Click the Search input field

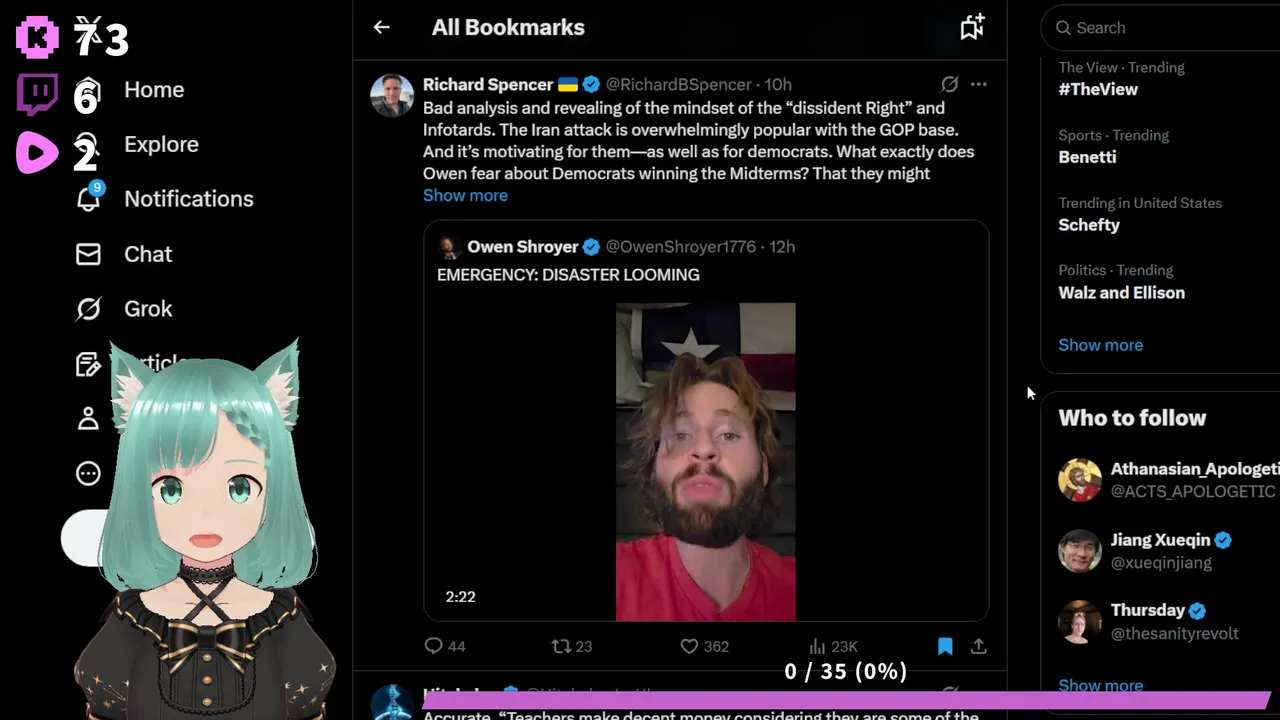pyautogui.click(x=1165, y=28)
